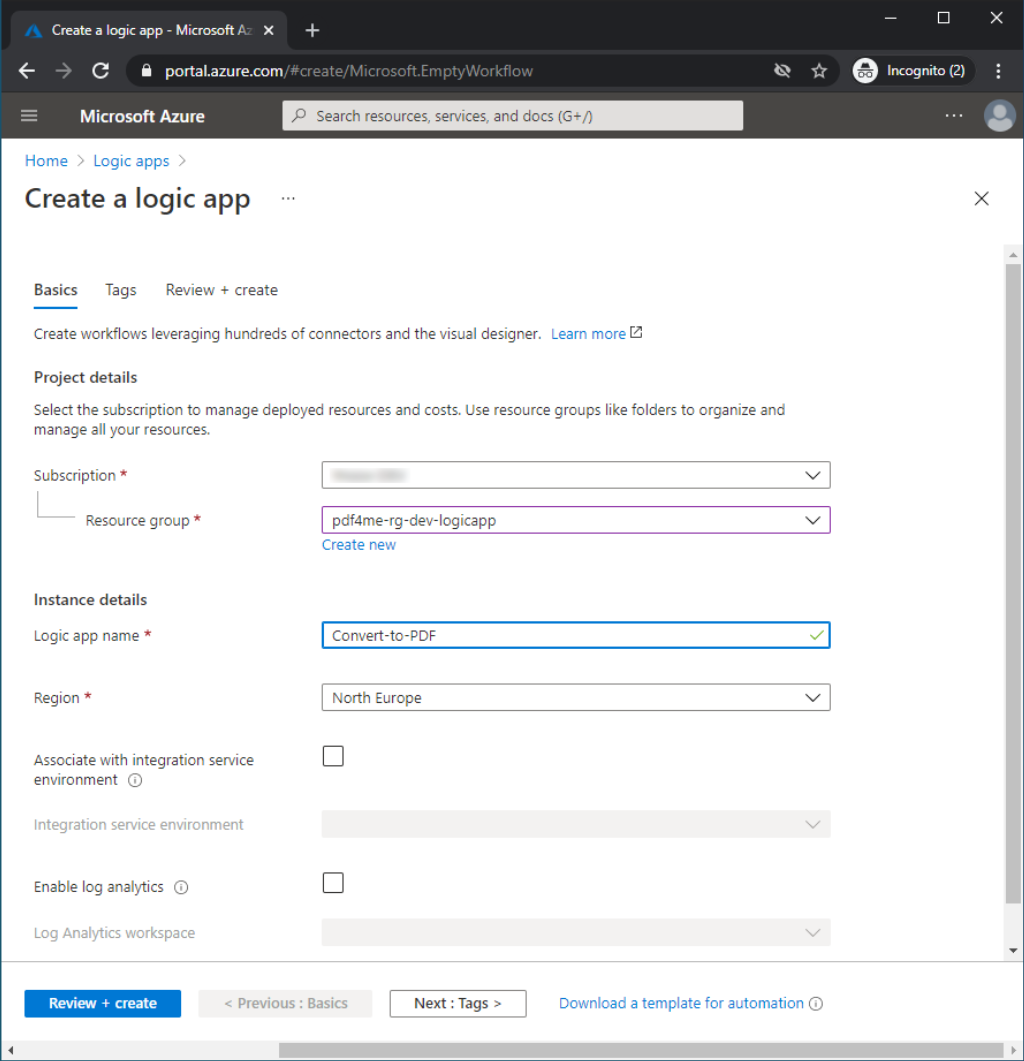Image resolution: width=1024 pixels, height=1061 pixels.
Task: Click the browser reload icon
Action: coord(100,71)
